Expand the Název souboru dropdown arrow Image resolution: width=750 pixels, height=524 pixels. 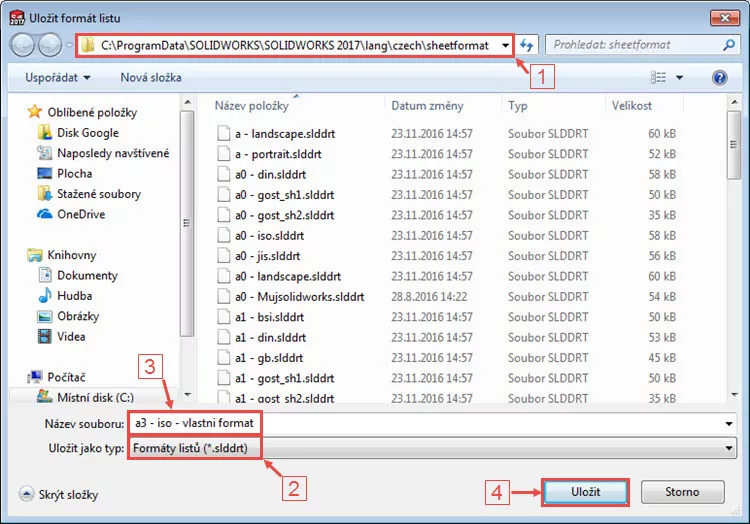pos(728,424)
